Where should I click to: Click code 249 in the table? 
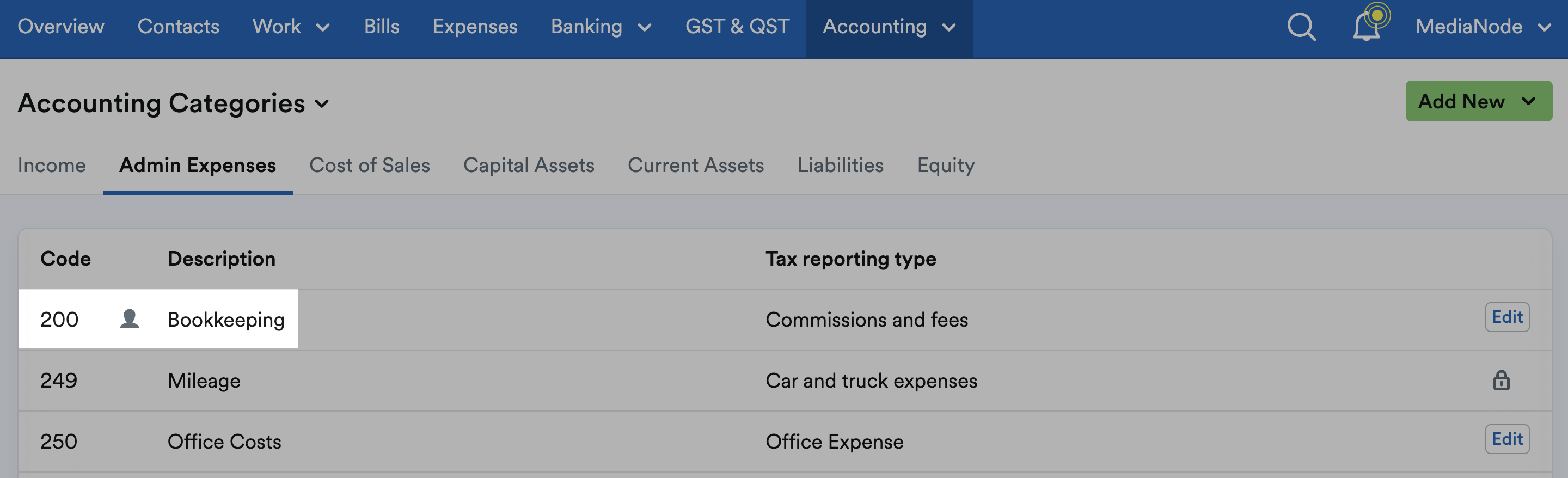[58, 380]
